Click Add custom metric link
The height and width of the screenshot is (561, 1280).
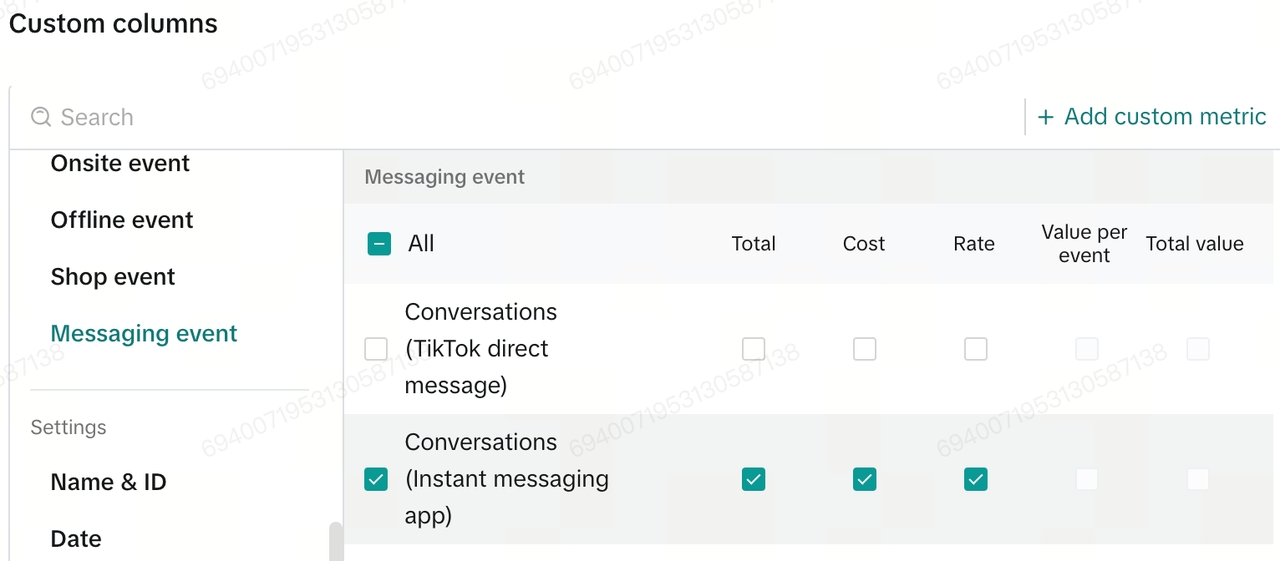[x=1164, y=117]
